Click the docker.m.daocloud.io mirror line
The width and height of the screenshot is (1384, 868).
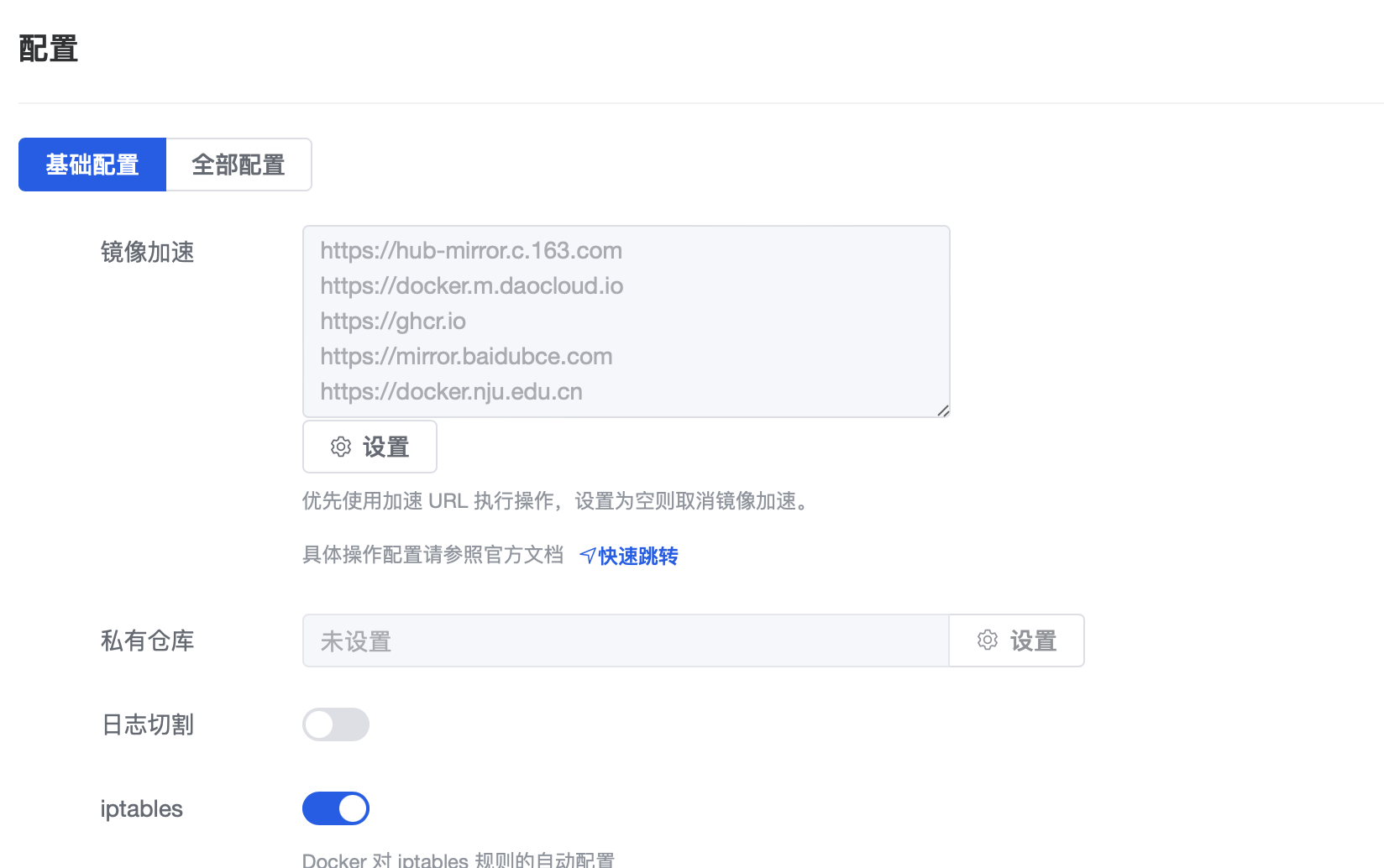point(471,286)
